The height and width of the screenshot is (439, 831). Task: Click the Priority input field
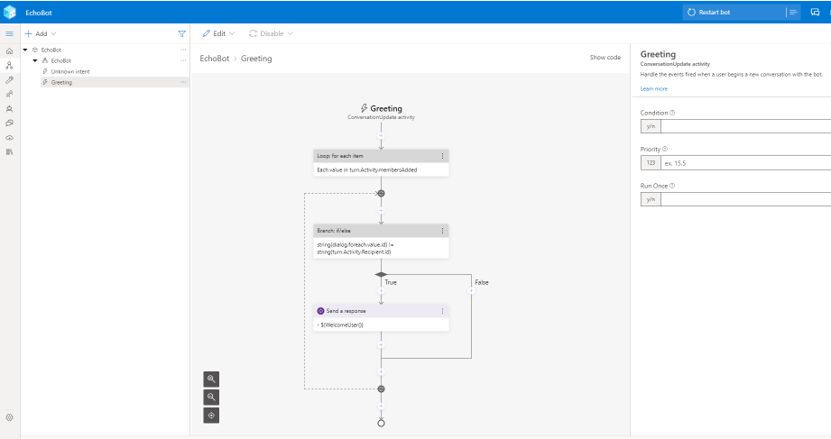pos(746,163)
